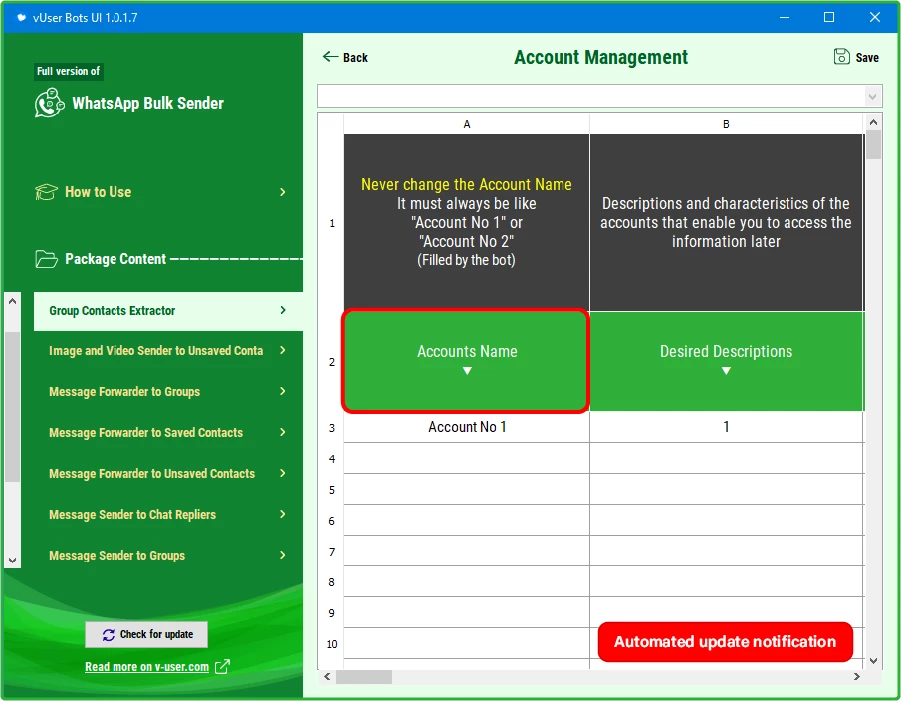Select column A header
This screenshot has width=901, height=701.
click(467, 124)
